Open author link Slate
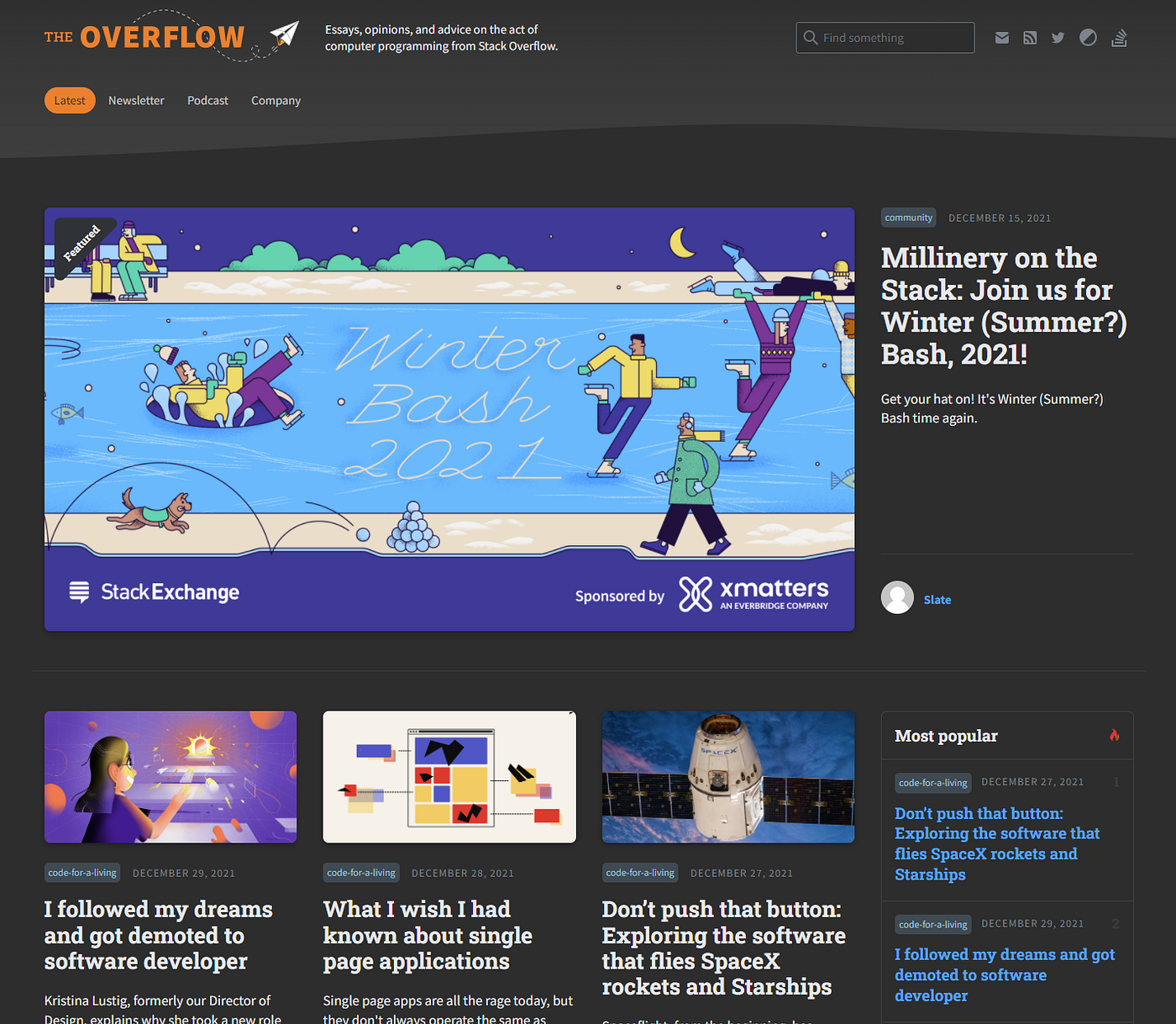This screenshot has width=1176, height=1024. tap(937, 600)
